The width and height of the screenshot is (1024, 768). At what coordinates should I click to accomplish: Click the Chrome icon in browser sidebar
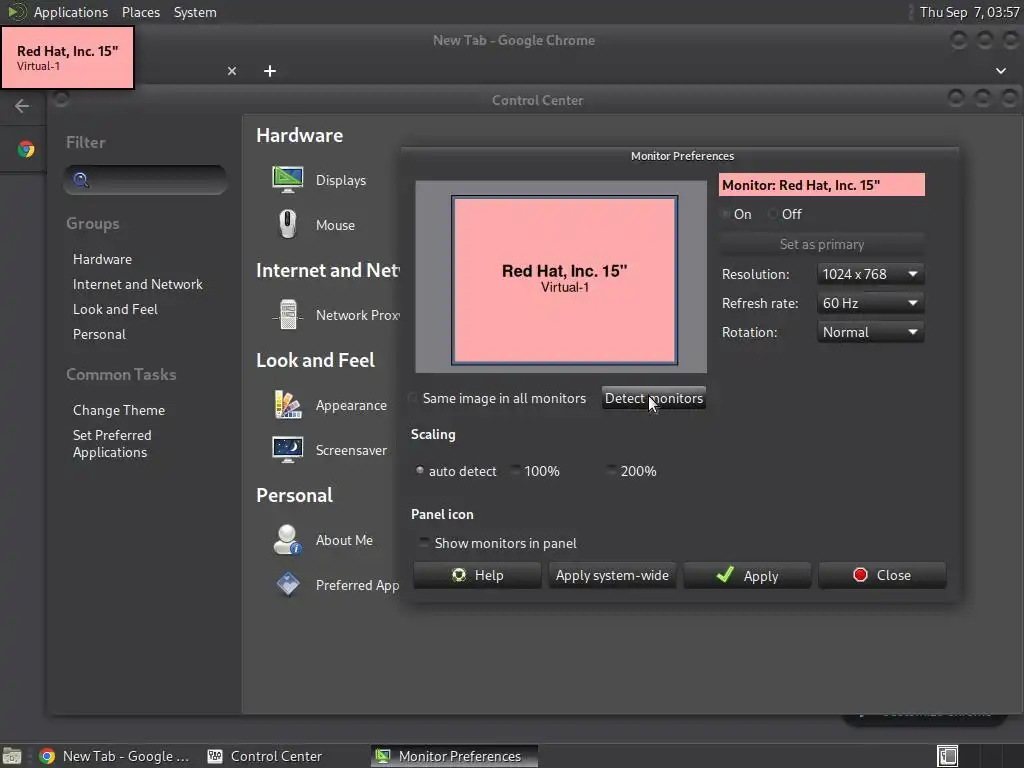click(26, 150)
